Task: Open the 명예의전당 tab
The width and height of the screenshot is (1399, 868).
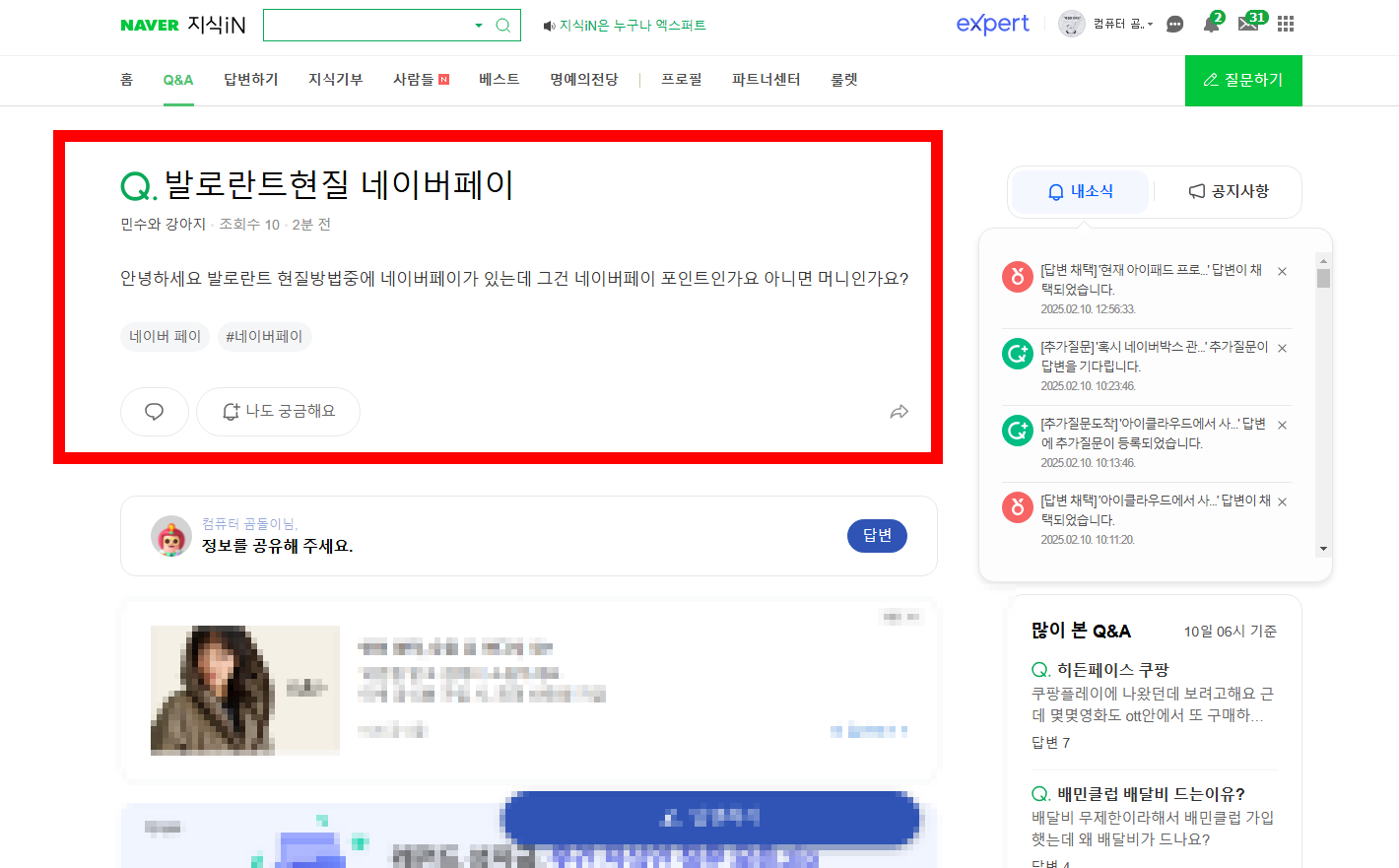Action: [584, 80]
